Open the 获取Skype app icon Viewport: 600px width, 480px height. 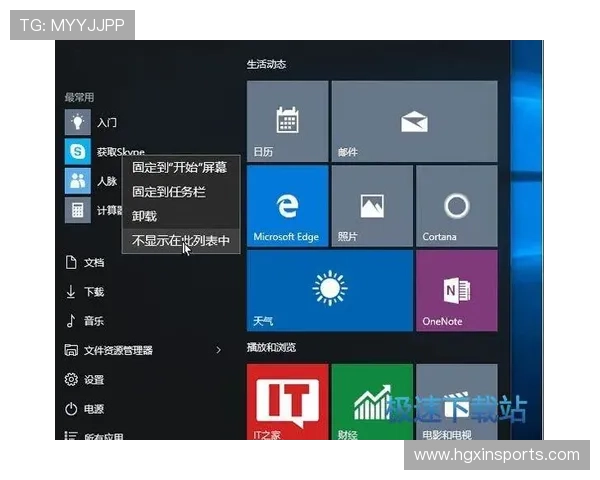coord(77,152)
